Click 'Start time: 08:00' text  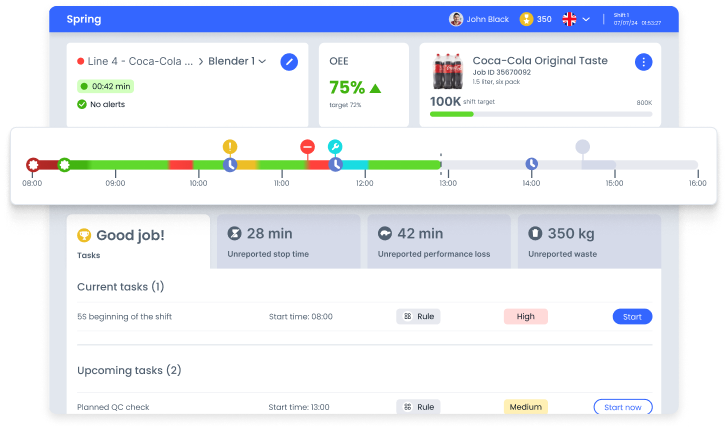pyautogui.click(x=301, y=317)
